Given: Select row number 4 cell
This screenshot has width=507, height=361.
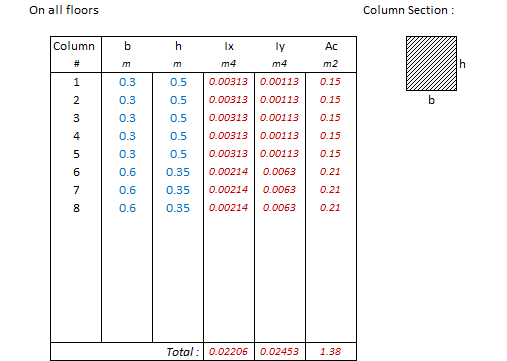Looking at the screenshot, I should coord(76,136).
